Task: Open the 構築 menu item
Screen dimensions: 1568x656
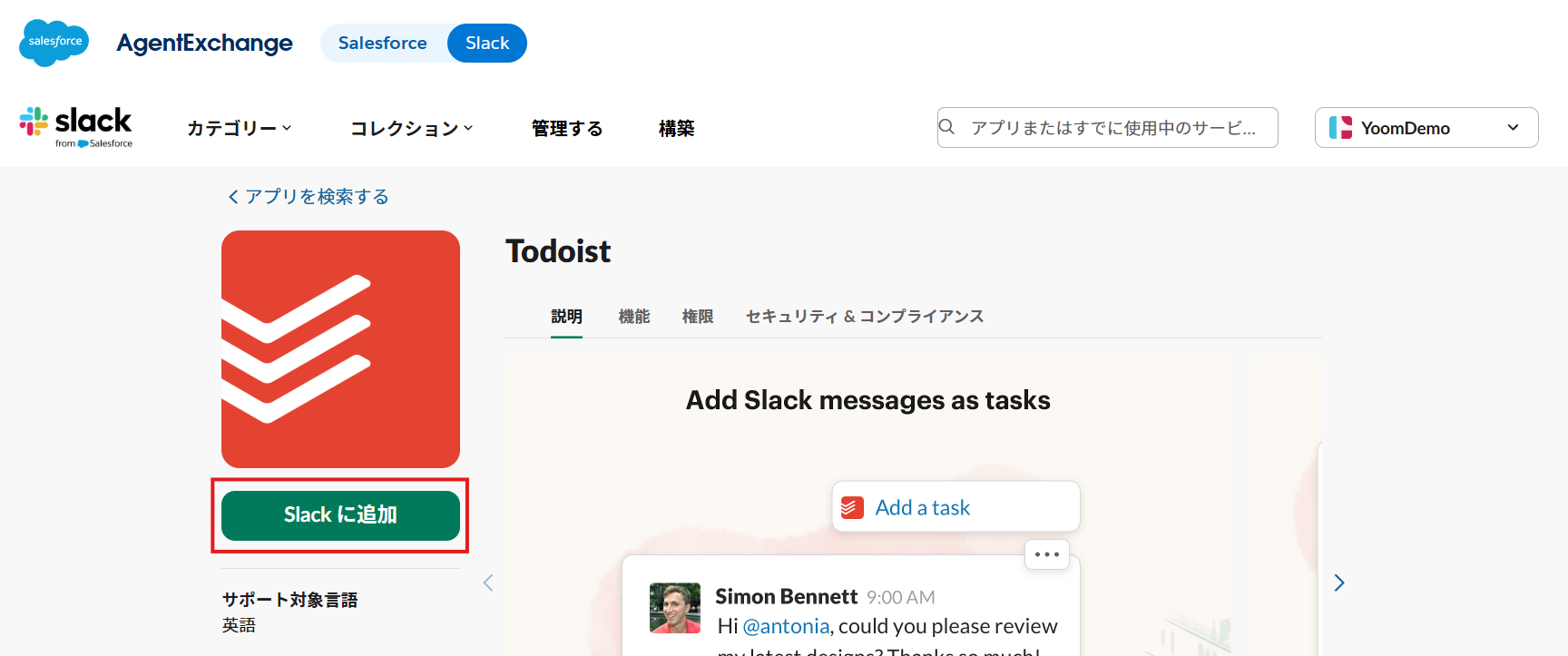Action: coord(676,128)
